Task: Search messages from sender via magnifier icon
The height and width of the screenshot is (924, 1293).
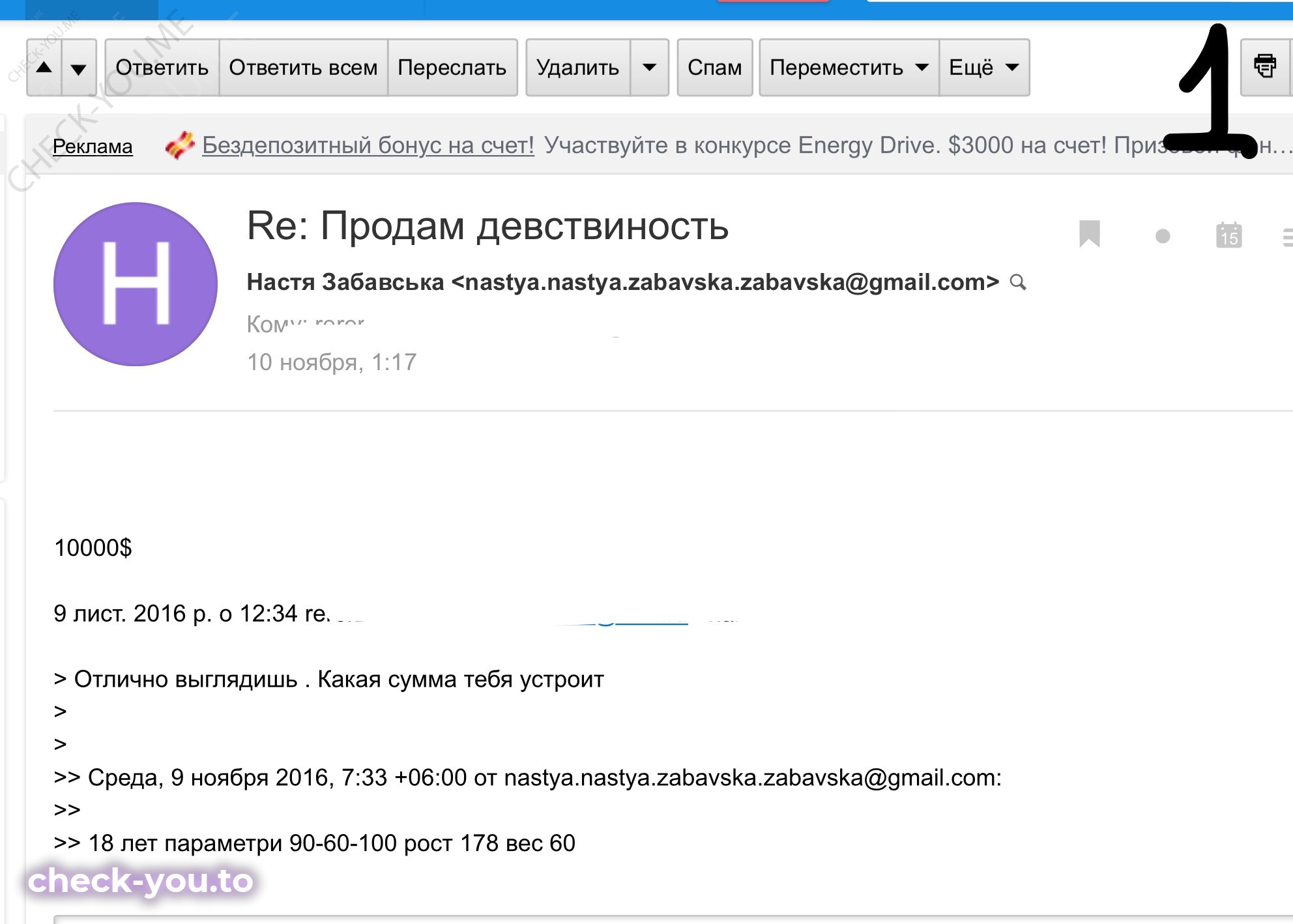Action: point(1018,282)
